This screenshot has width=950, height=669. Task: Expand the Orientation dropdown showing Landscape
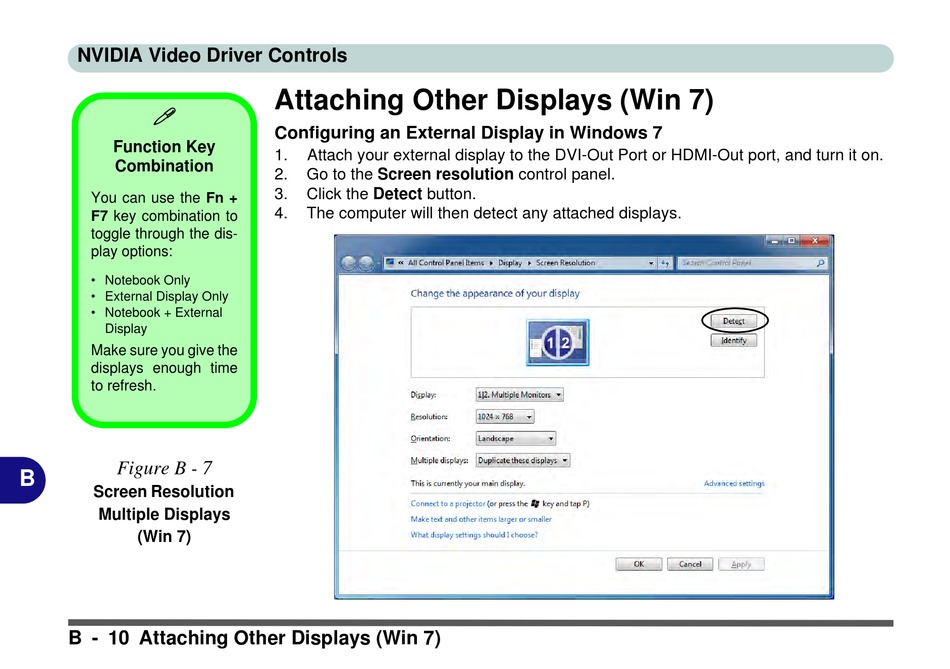click(515, 439)
